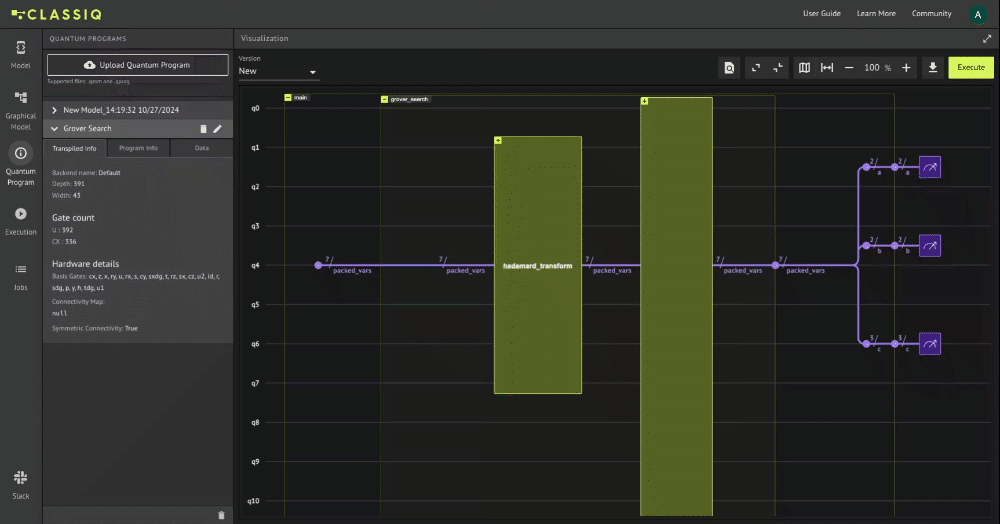Open the search in circuit tool
The width and height of the screenshot is (1000, 524).
coord(729,68)
